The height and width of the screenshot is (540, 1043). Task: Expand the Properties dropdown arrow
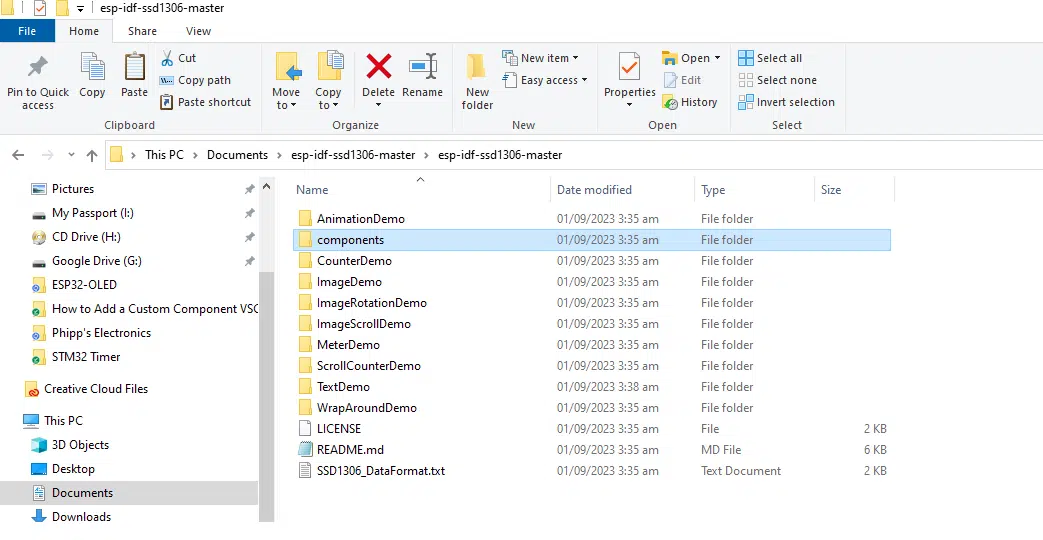[629, 105]
